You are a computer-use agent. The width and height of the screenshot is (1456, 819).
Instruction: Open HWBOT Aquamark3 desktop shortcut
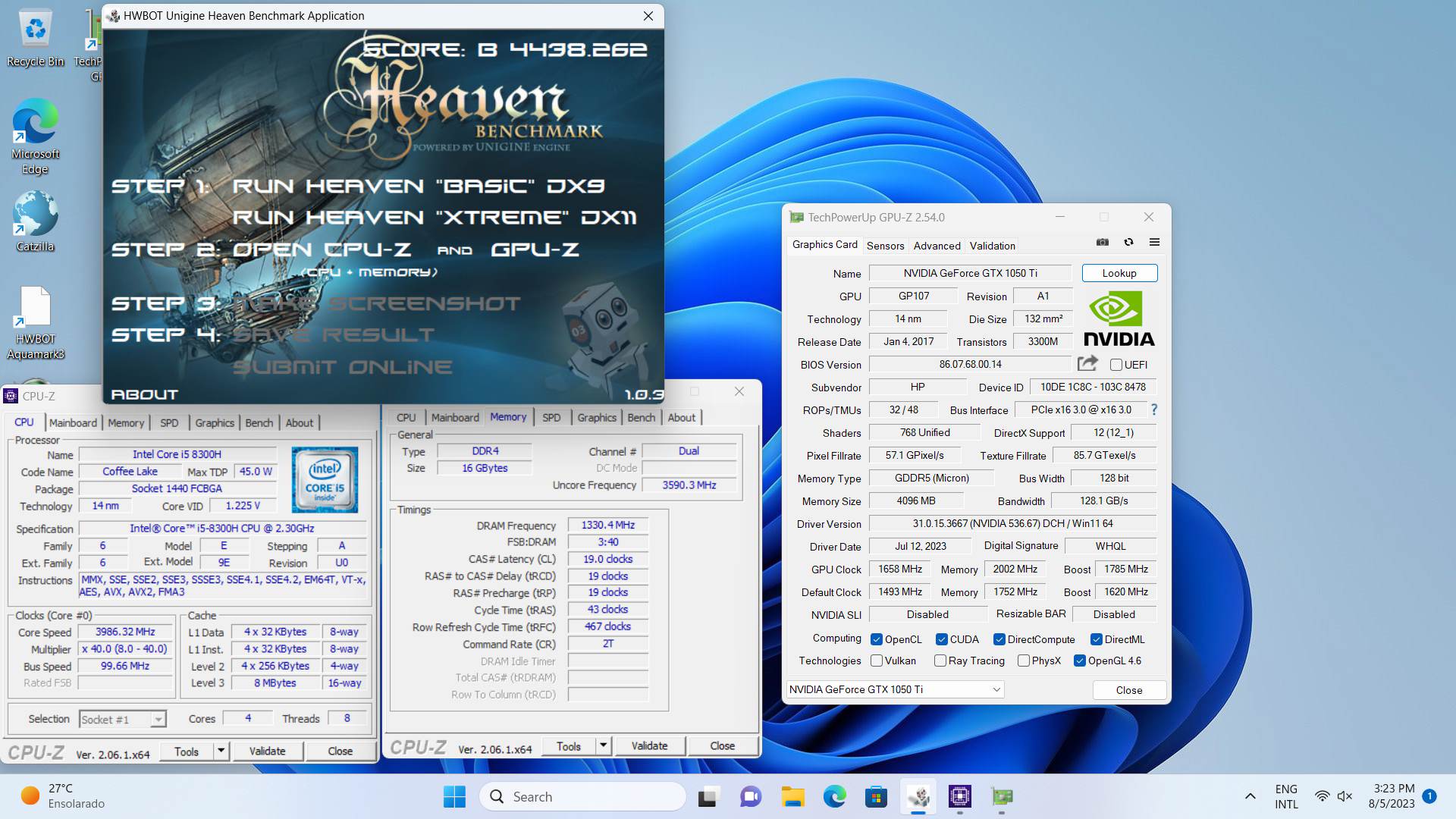[x=35, y=322]
